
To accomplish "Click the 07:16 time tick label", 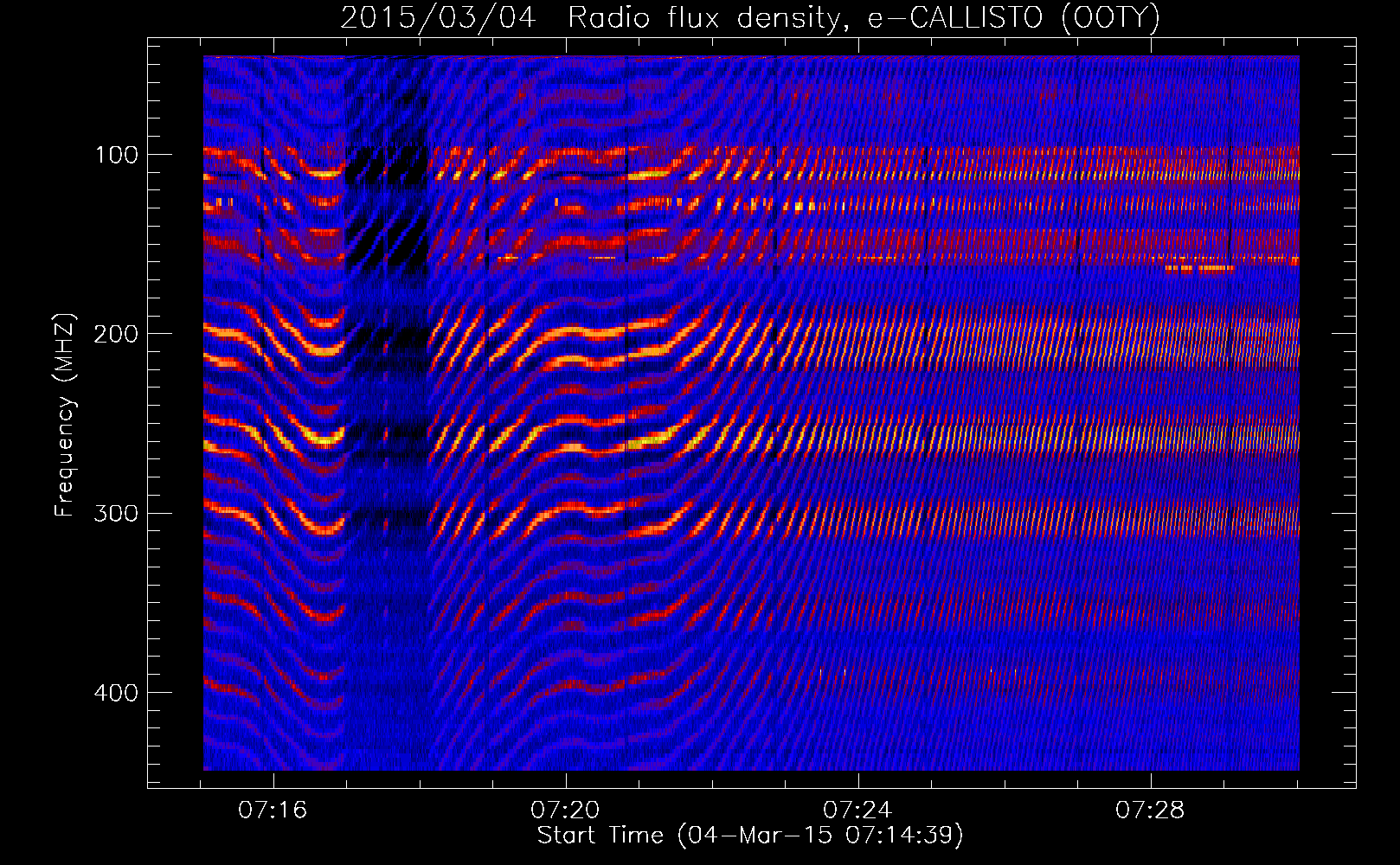I will click(x=273, y=811).
